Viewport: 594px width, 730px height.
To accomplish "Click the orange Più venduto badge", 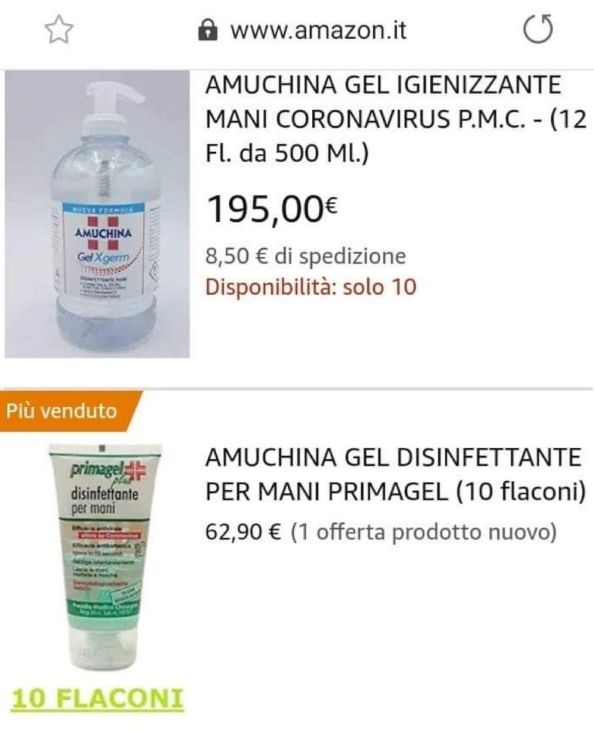I will tap(70, 411).
